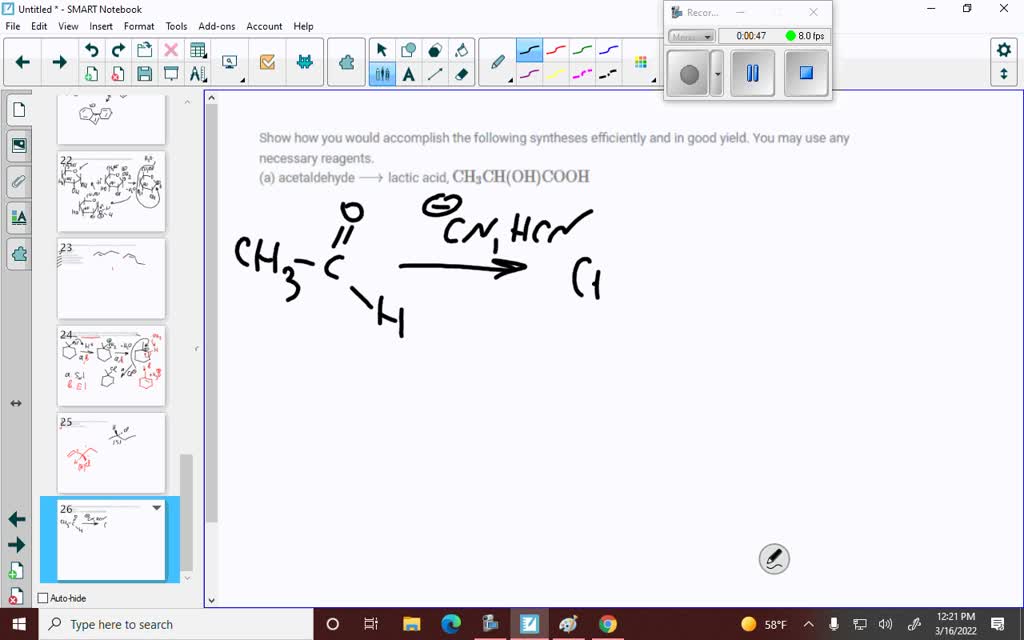
Task: Select the Screen Capture tool
Action: [228, 60]
